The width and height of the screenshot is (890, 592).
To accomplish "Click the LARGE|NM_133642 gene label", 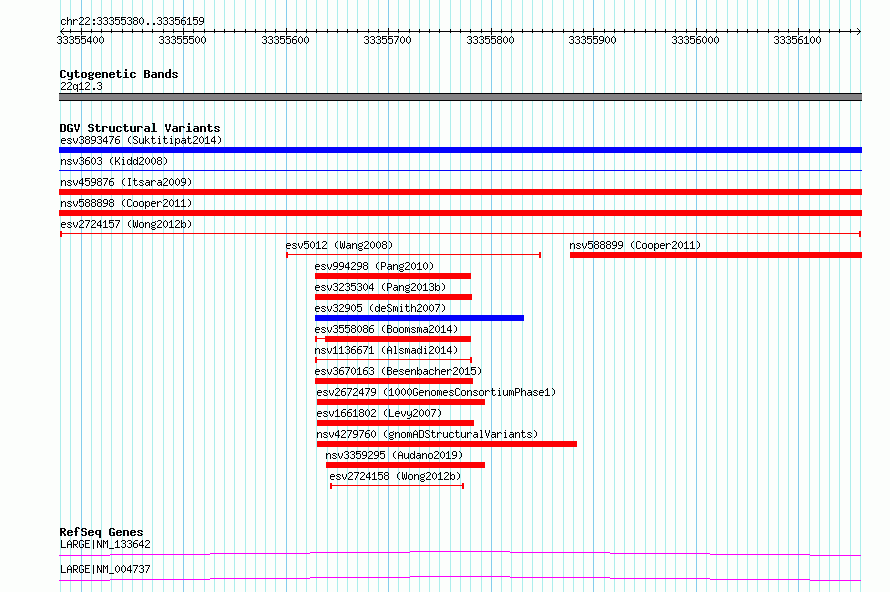I will [105, 544].
